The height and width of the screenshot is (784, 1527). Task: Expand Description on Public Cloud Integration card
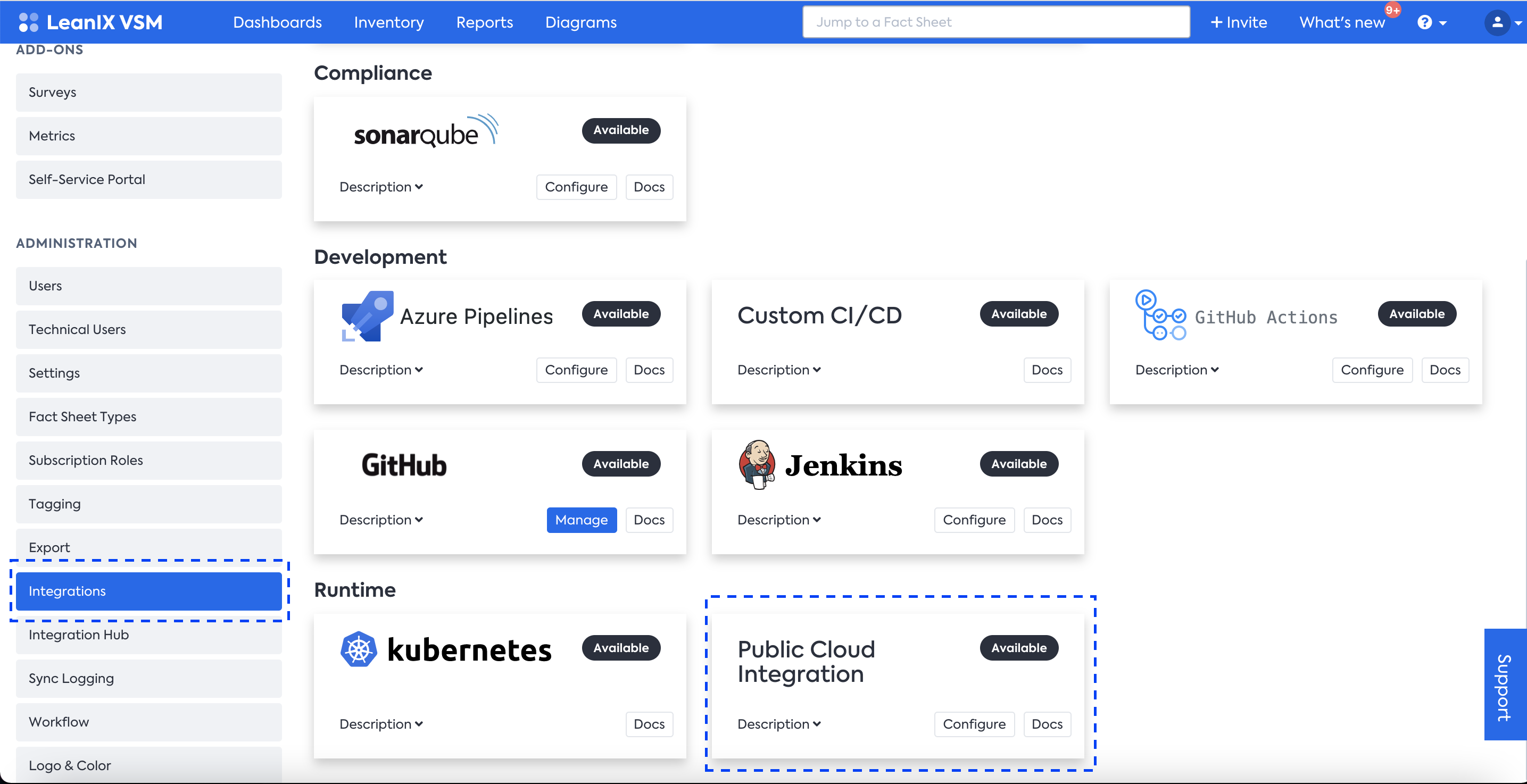[x=778, y=724]
